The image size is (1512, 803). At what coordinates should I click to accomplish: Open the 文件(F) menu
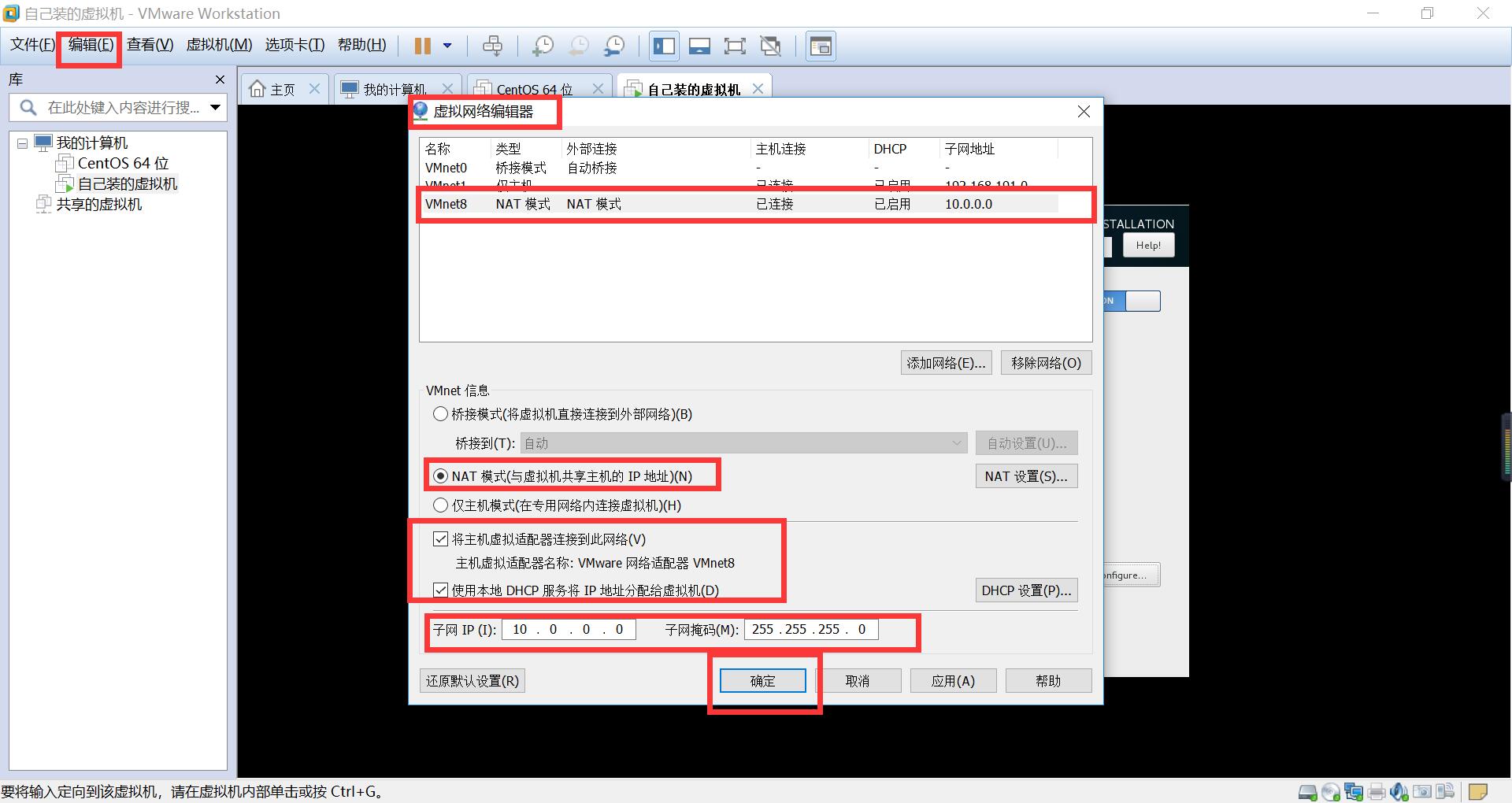click(32, 45)
